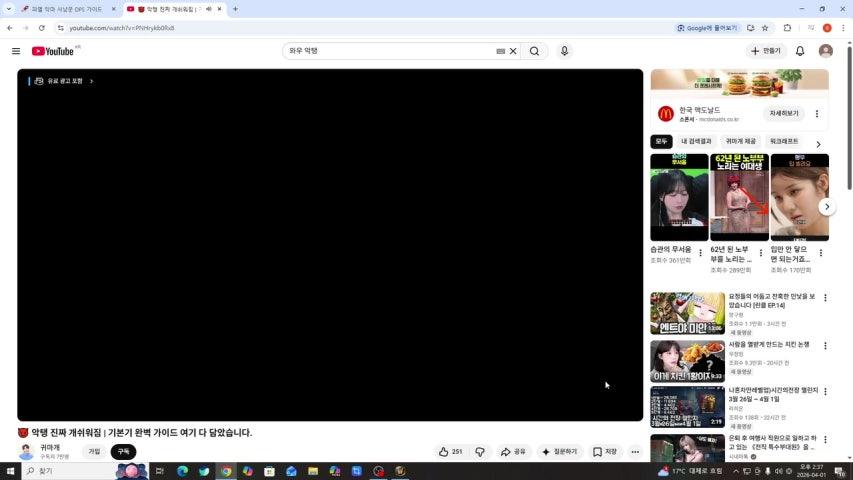Click the 자세히보기 button on the ad
853x480 pixels.
(783, 114)
